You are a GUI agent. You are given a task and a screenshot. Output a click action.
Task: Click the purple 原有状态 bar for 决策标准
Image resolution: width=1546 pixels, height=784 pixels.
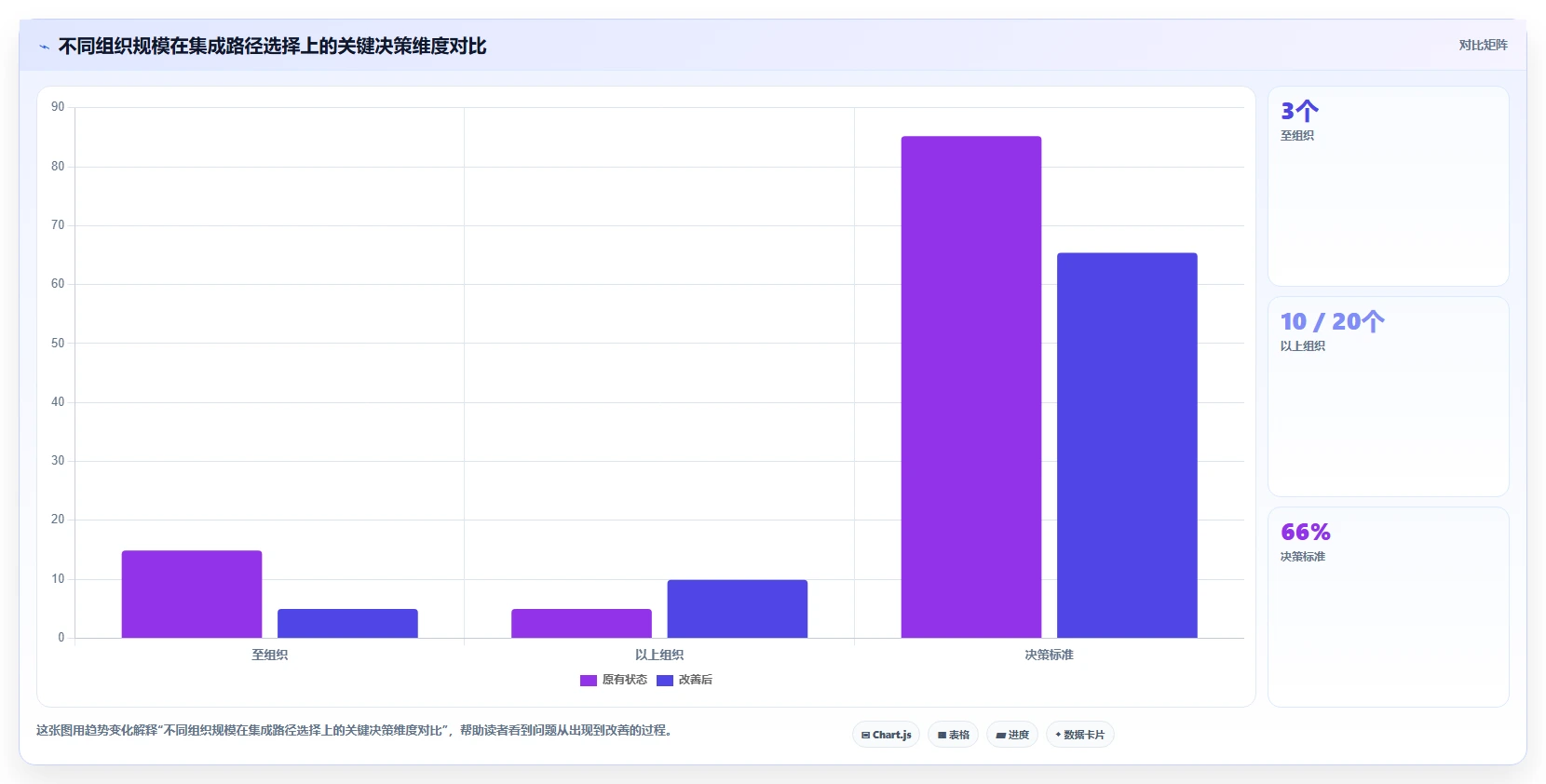[x=971, y=387]
